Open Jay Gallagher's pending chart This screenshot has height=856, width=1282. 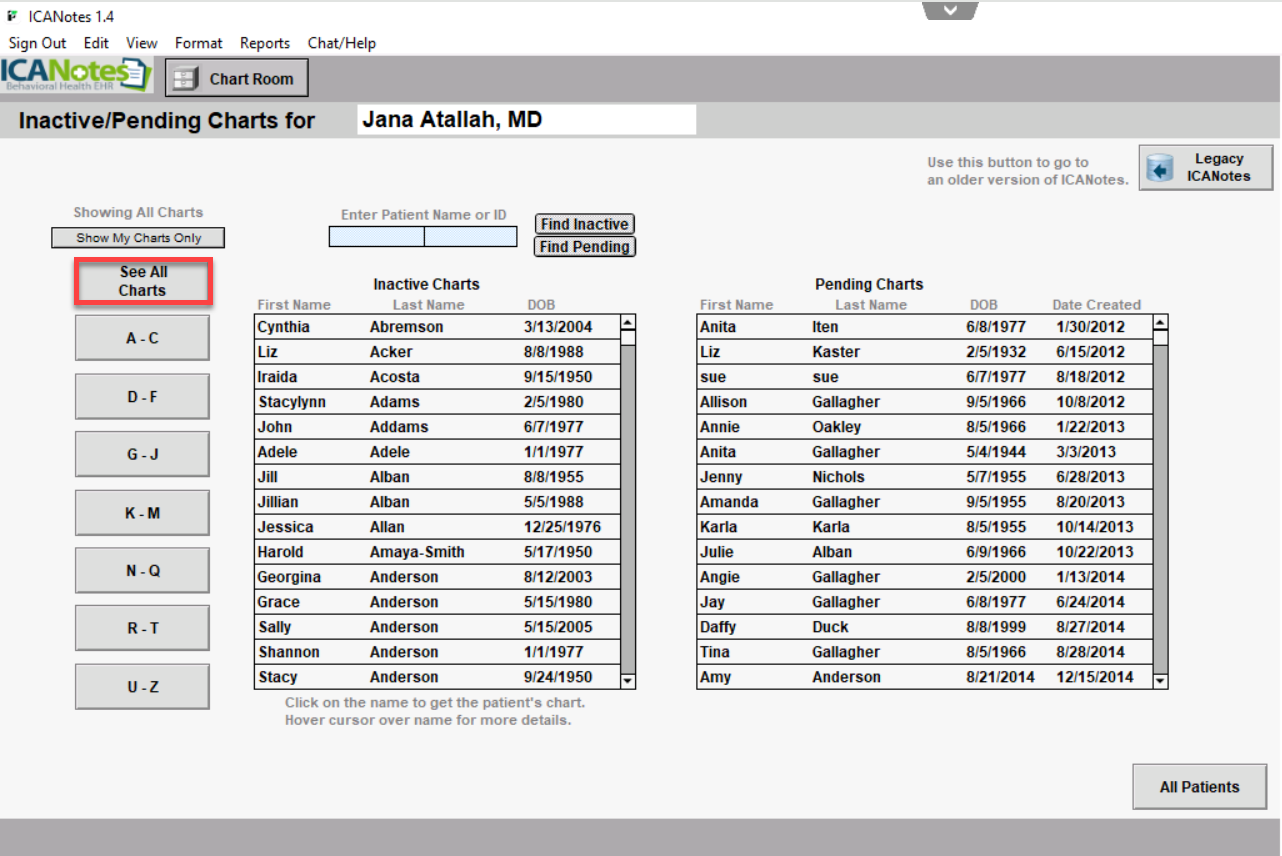point(925,602)
